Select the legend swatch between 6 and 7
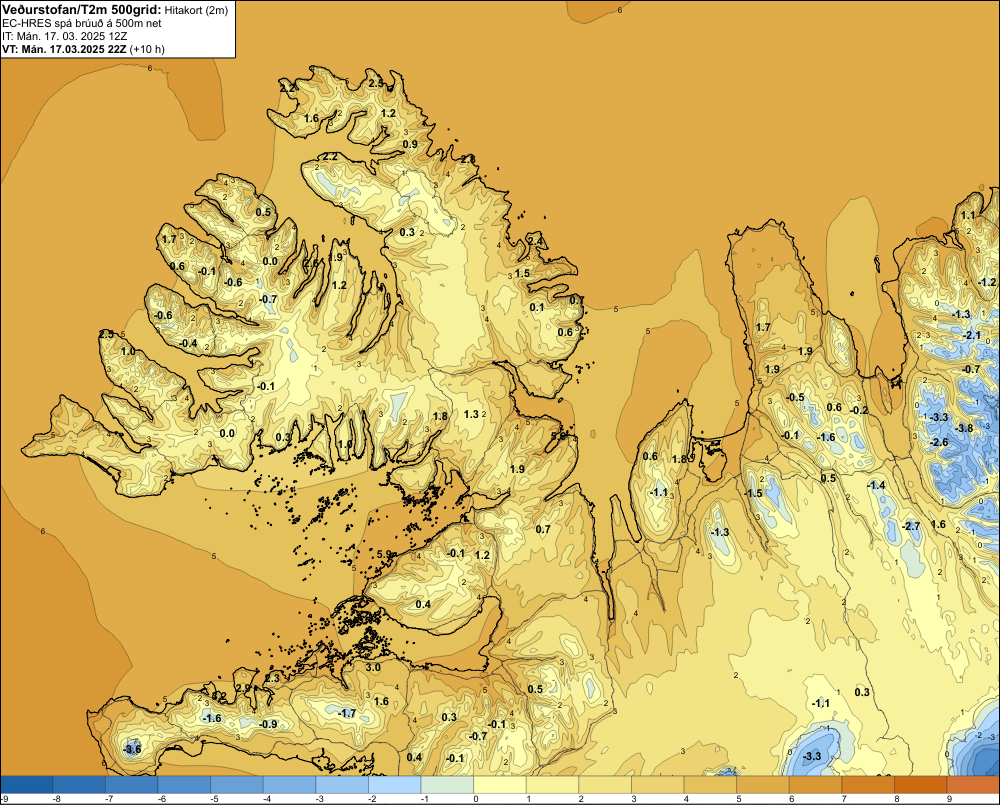 click(x=815, y=785)
